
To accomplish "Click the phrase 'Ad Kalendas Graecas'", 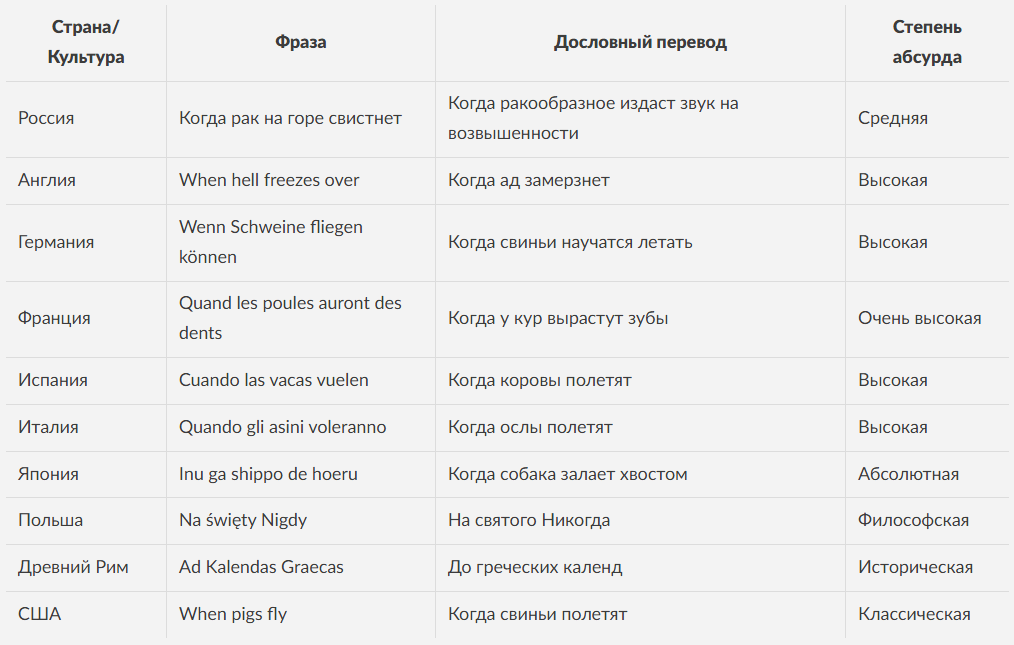I will (261, 567).
